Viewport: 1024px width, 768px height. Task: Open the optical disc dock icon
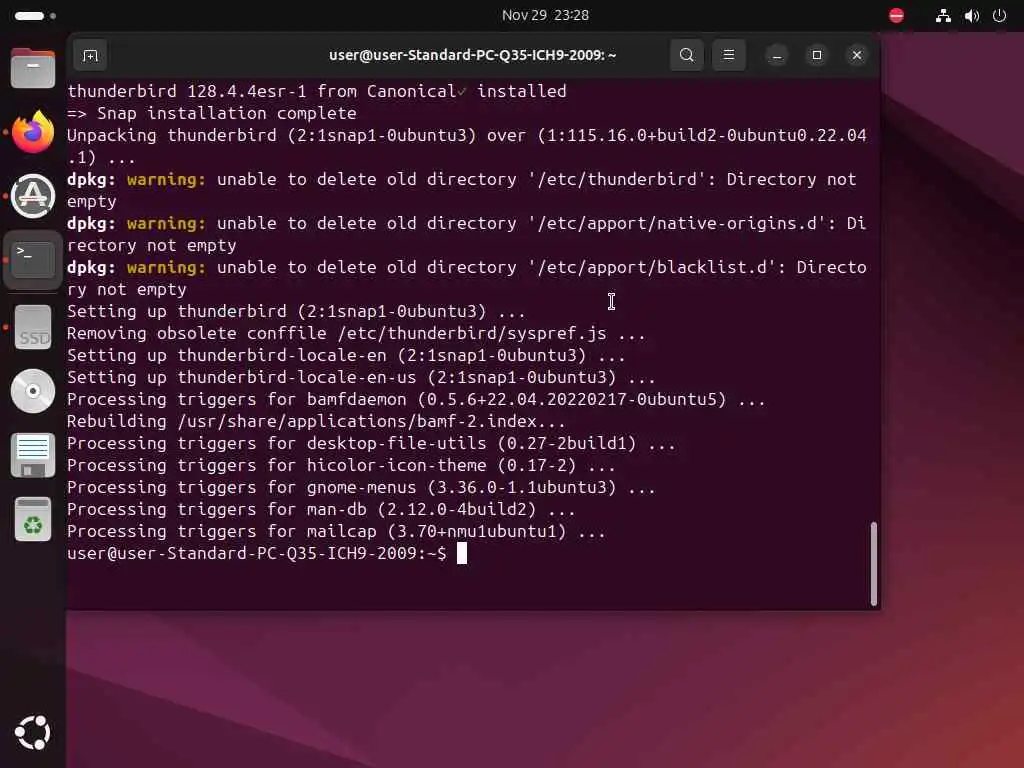click(x=33, y=391)
